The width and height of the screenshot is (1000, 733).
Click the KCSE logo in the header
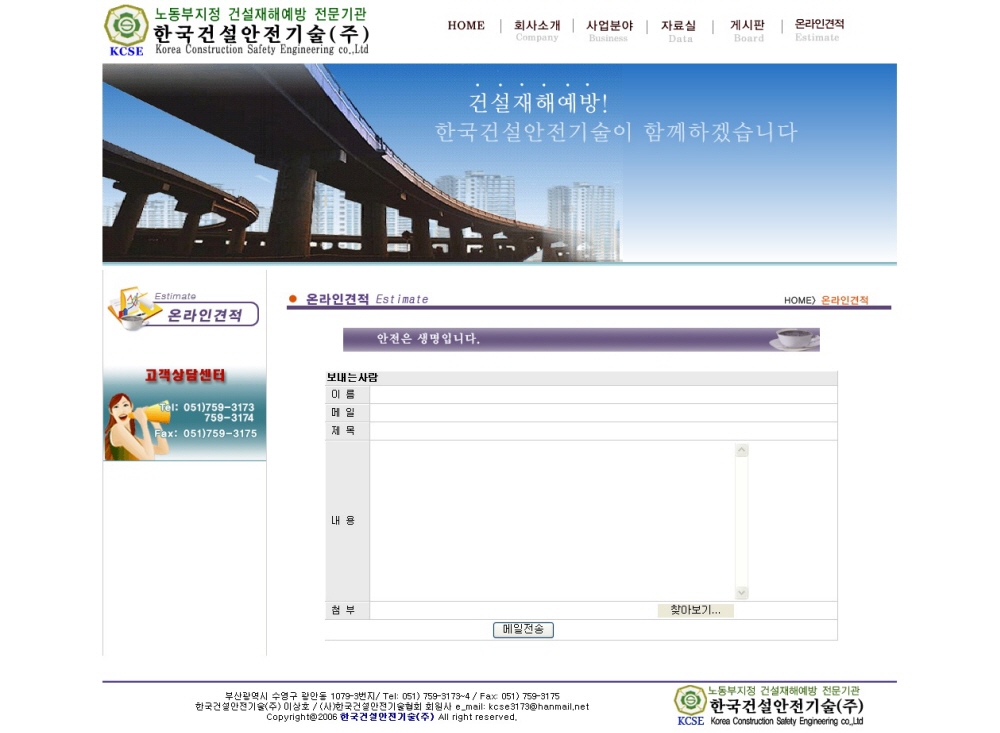tap(126, 30)
